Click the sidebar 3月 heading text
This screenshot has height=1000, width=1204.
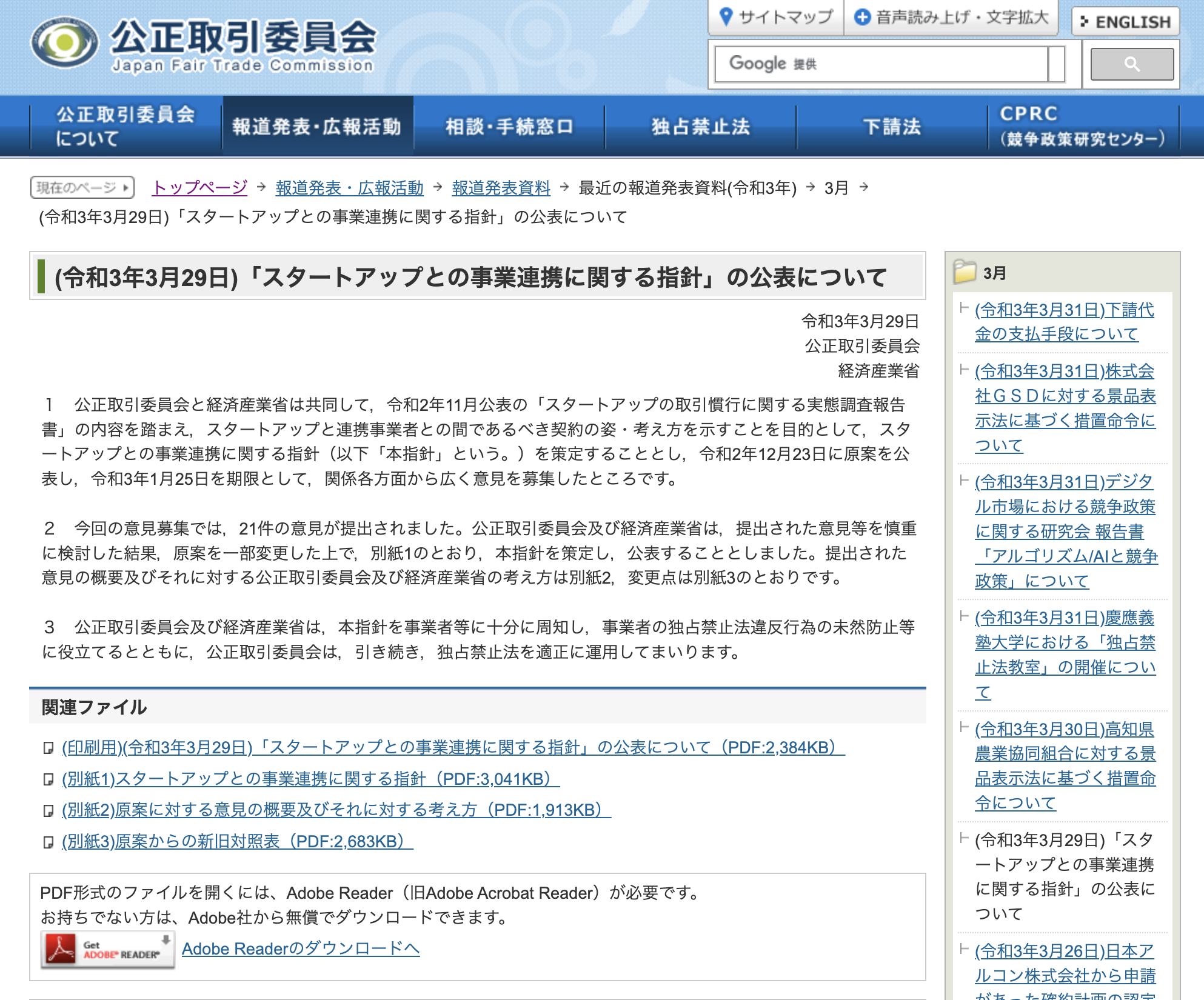[x=994, y=273]
